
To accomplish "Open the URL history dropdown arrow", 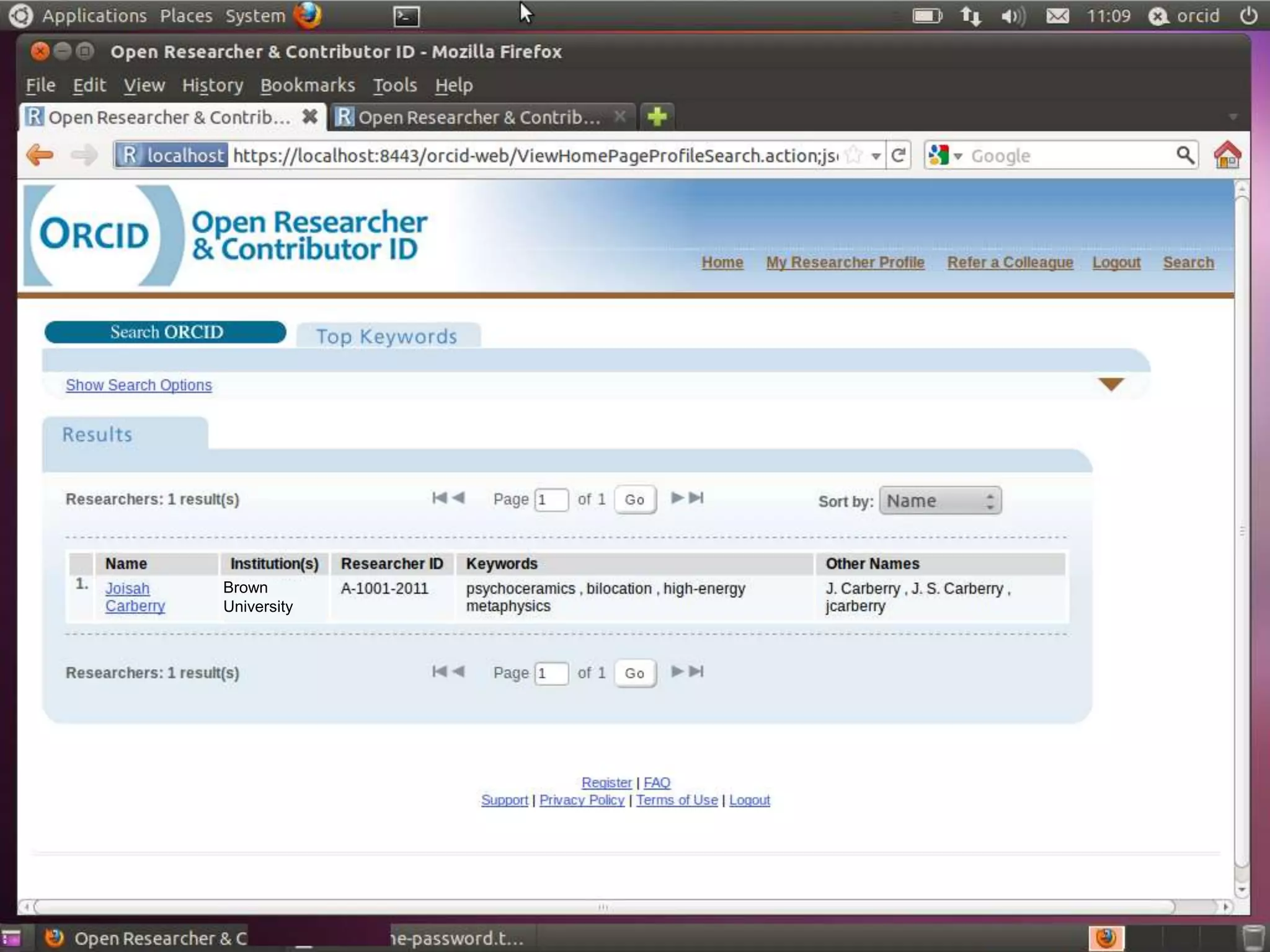I will [x=876, y=156].
